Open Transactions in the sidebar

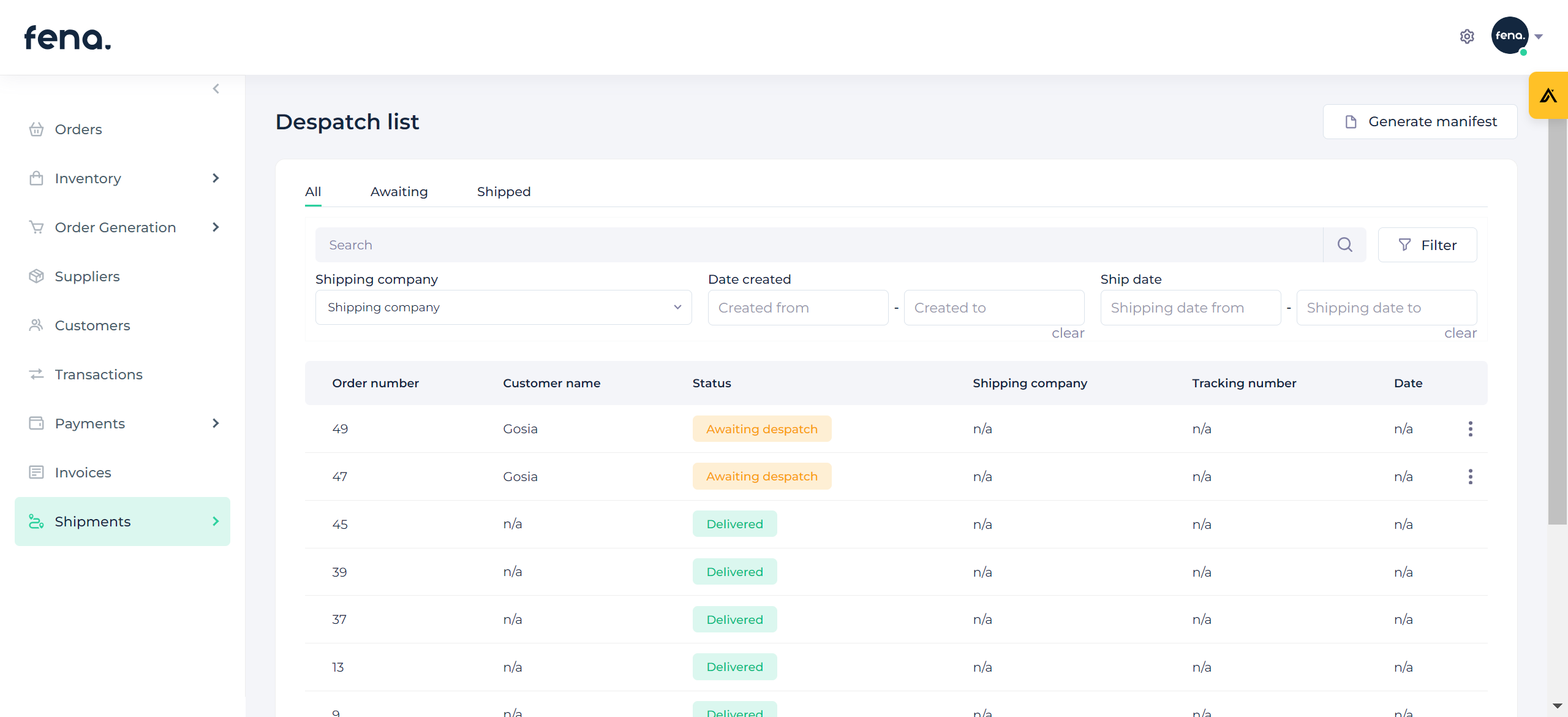pyautogui.click(x=98, y=374)
